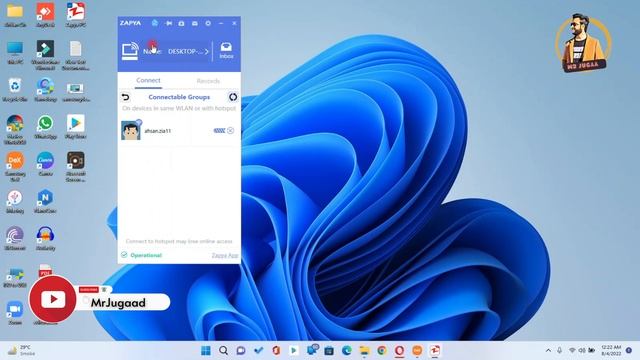The height and width of the screenshot is (360, 640).
Task: Open the Zoom desktop shortcut
Action: (15, 313)
